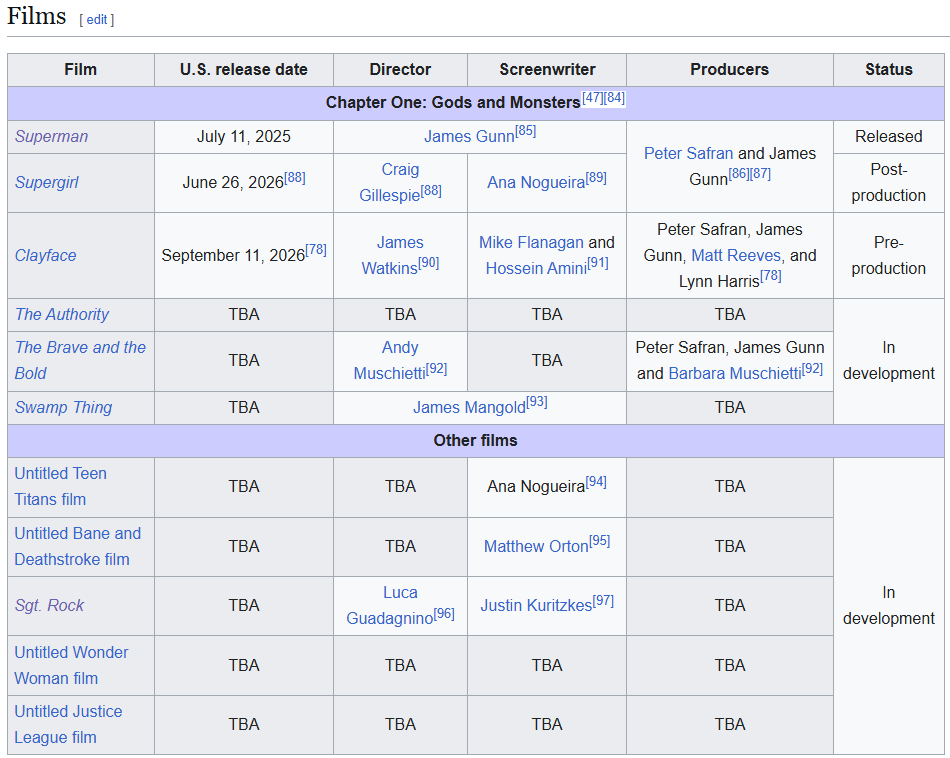Open the Clayface film link

pyautogui.click(x=45, y=255)
